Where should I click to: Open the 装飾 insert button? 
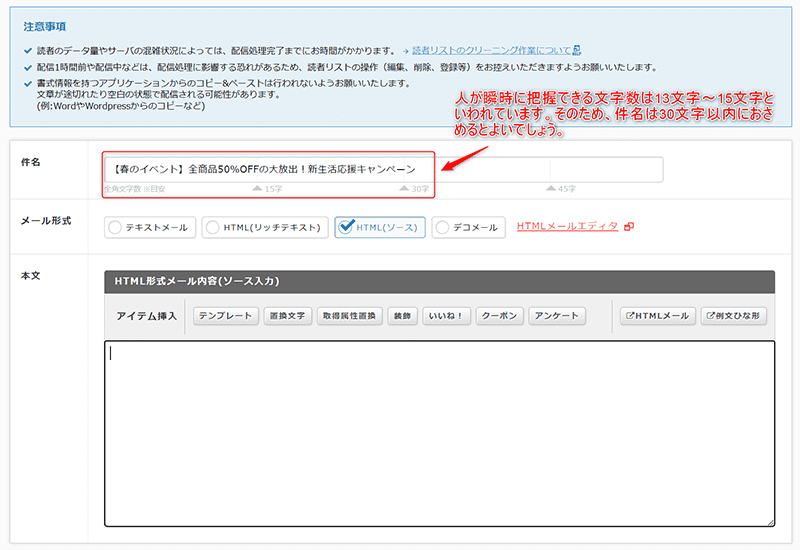pyautogui.click(x=403, y=316)
